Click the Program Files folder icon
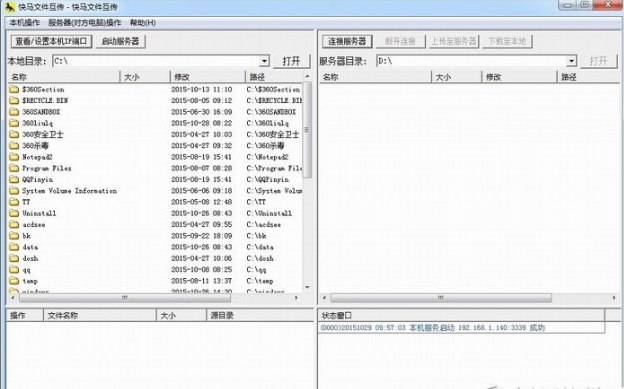This screenshot has width=624, height=389. (14, 168)
